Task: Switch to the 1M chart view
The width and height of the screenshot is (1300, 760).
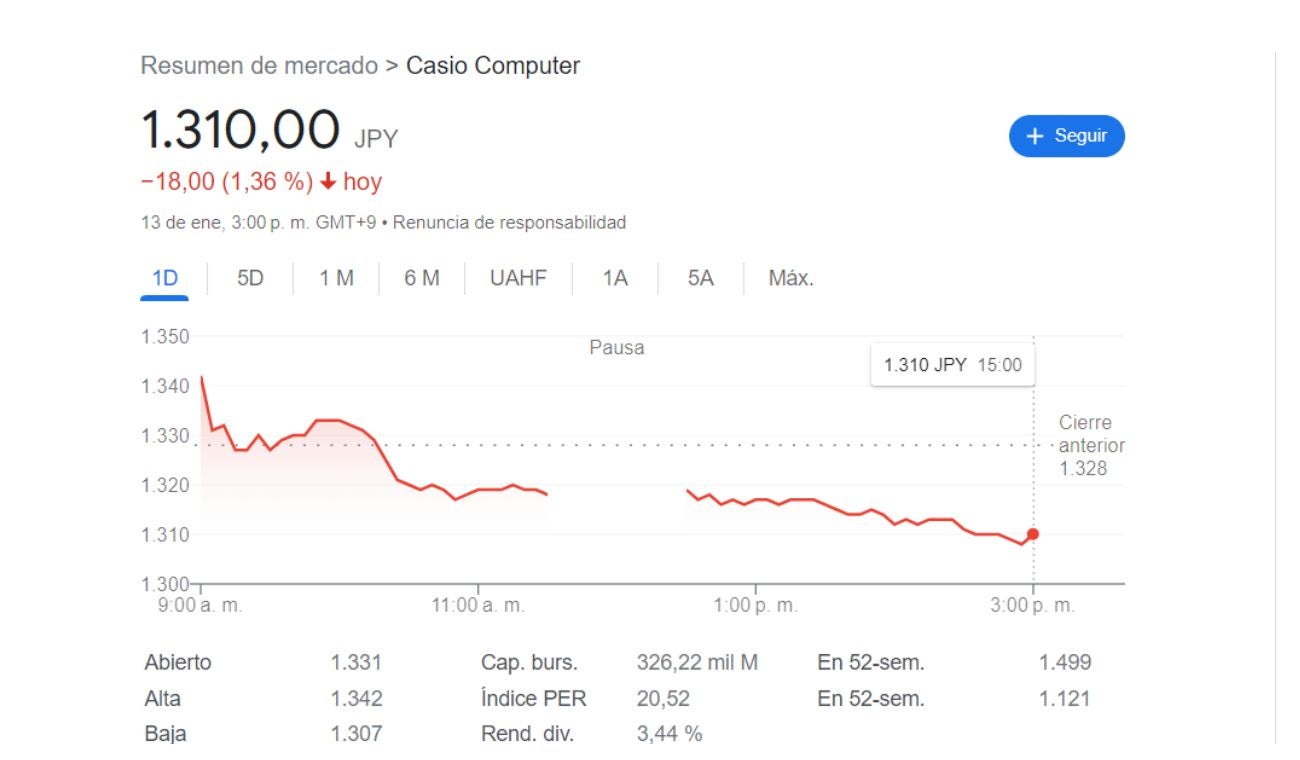Action: (337, 278)
